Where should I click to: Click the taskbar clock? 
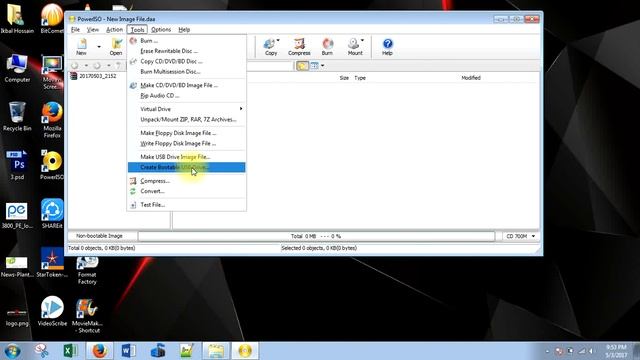click(616, 351)
